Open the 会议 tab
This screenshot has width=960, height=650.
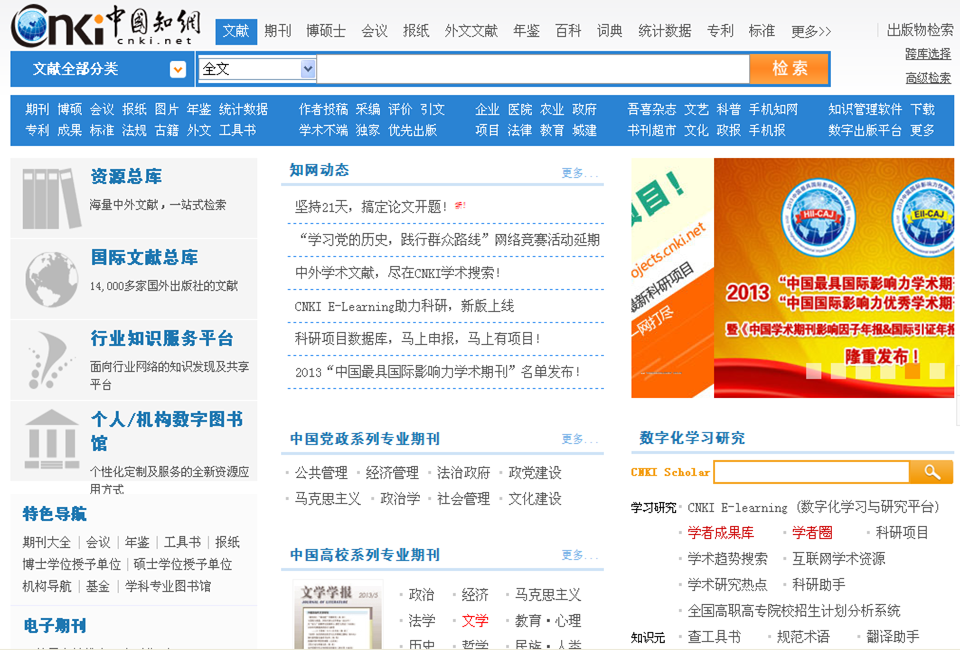(x=374, y=31)
